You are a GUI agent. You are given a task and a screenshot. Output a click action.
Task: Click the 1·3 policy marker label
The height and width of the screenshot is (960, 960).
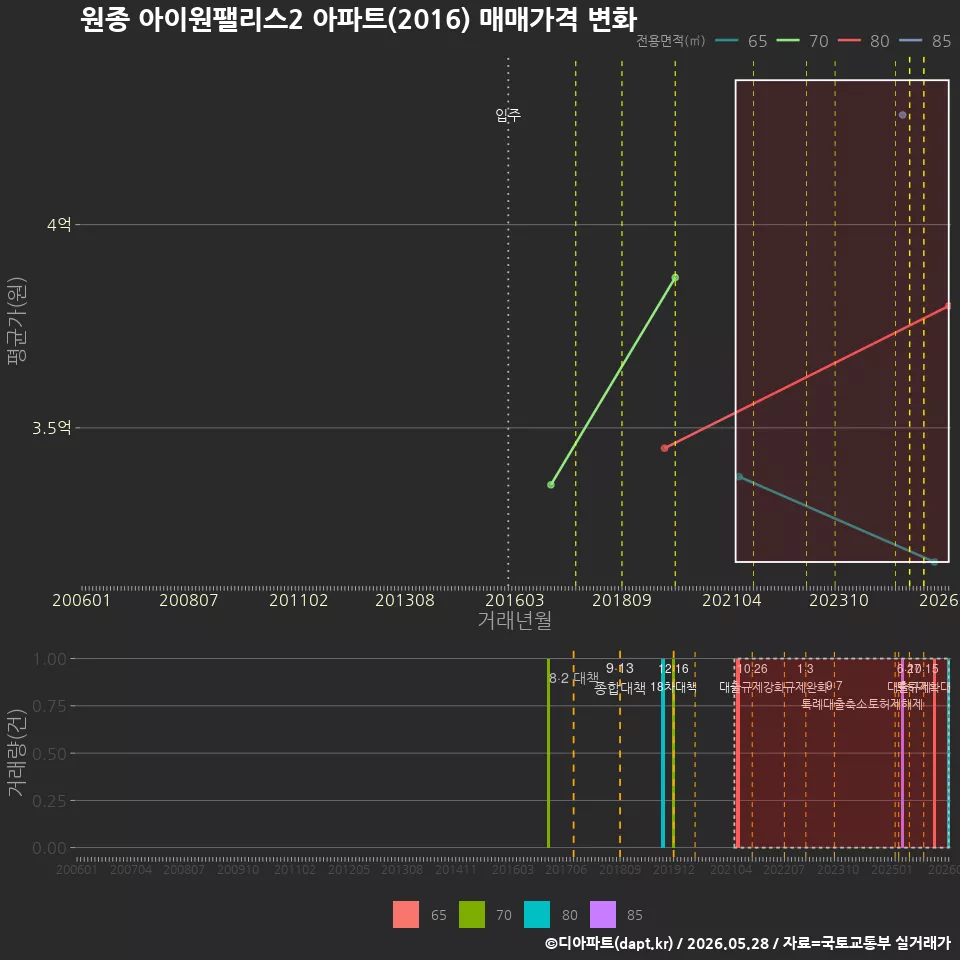[x=805, y=669]
